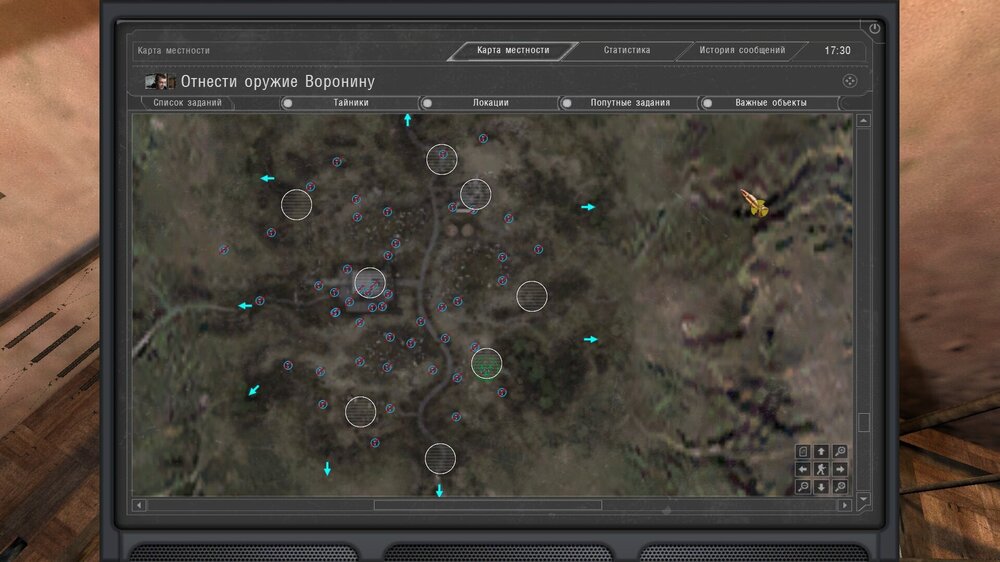
Task: Click the horizontal scrollbar thumb
Action: [x=487, y=505]
